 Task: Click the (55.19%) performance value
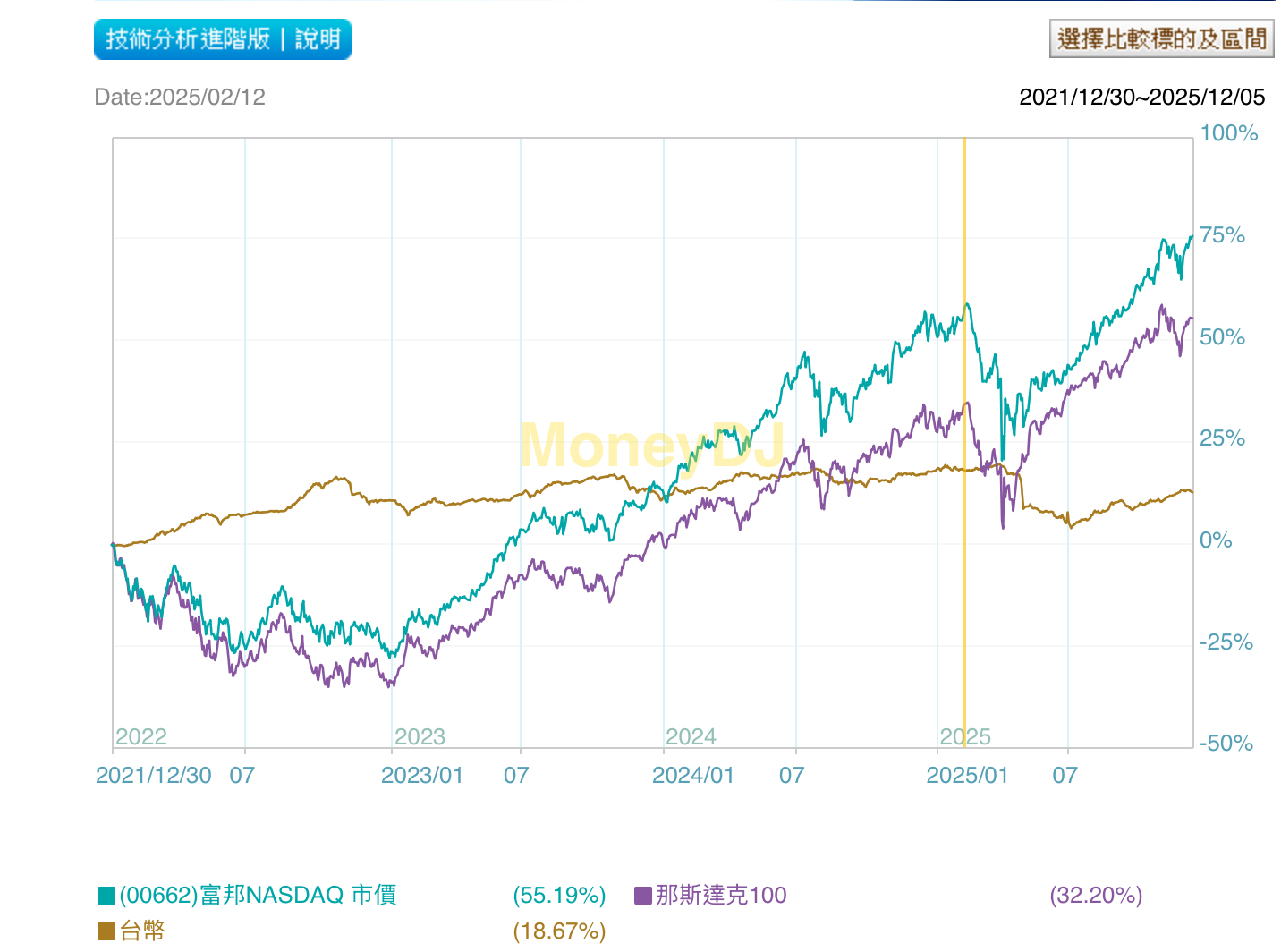point(559,894)
